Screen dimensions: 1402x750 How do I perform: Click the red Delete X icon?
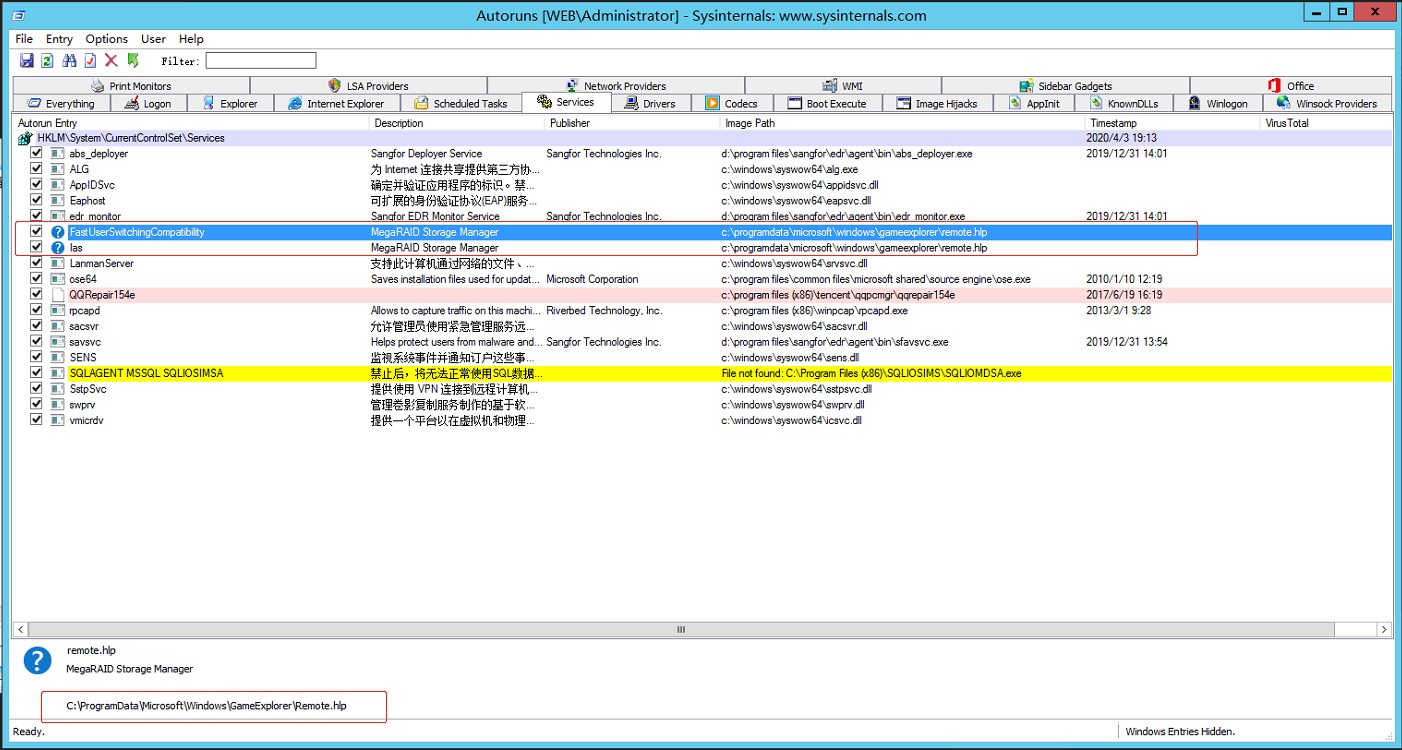coord(111,61)
